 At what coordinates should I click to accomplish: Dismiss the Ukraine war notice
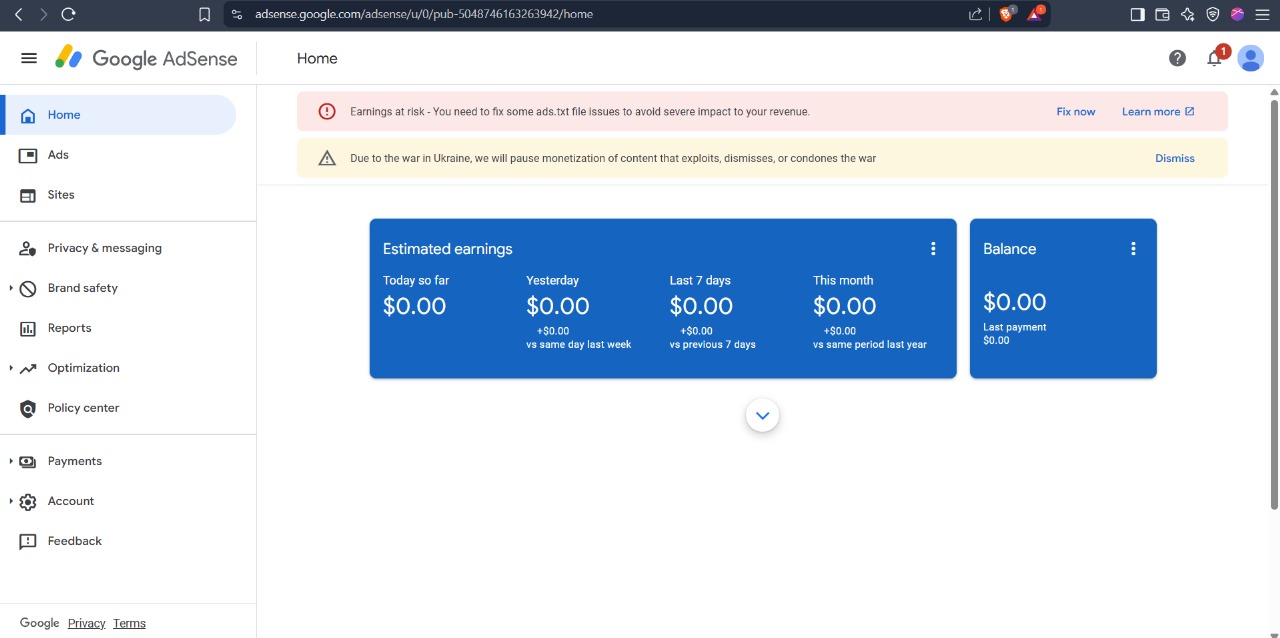click(x=1175, y=158)
